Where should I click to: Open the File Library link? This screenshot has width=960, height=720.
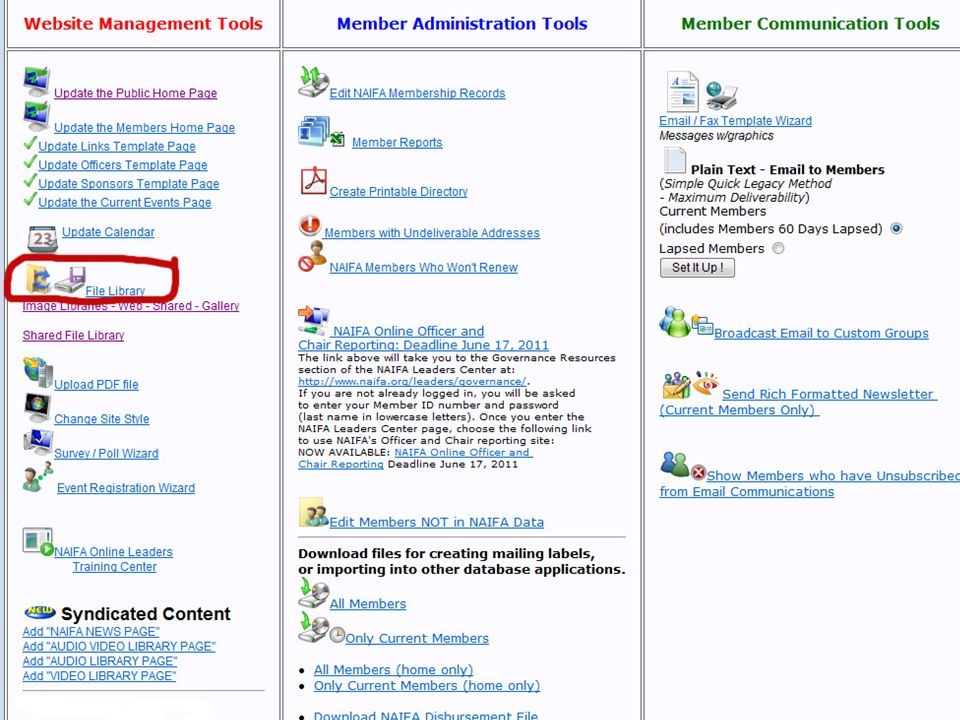(x=115, y=291)
